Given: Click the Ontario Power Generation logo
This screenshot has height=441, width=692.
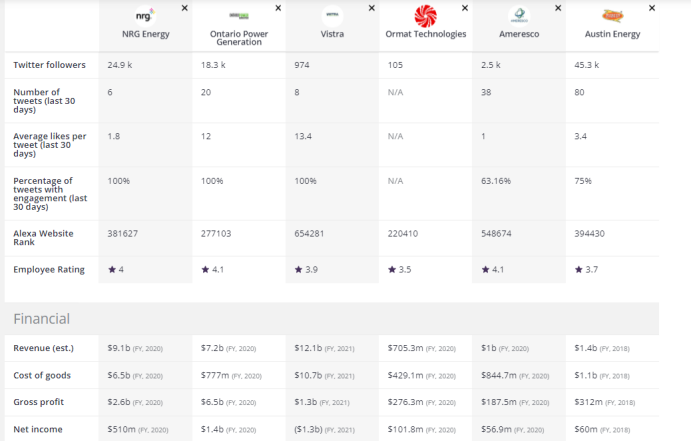Looking at the screenshot, I should pos(238,15).
